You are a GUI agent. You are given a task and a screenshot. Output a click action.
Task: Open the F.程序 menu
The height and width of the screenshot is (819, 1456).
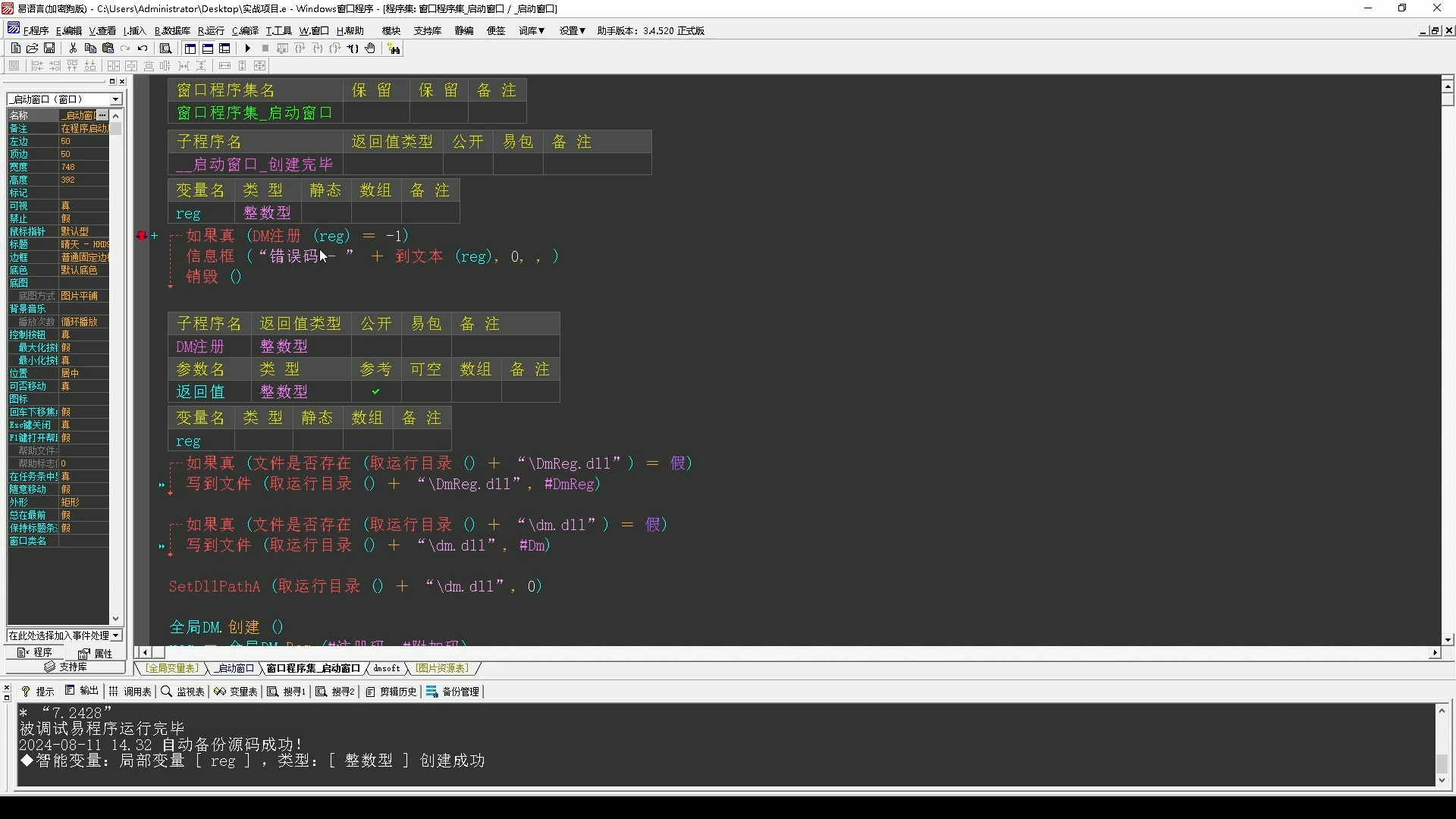tap(35, 31)
